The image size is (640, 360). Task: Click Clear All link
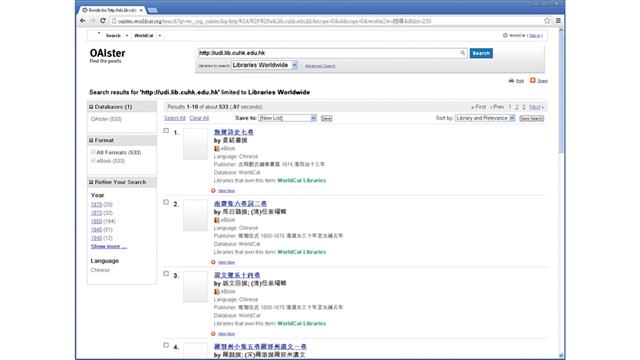tap(199, 118)
